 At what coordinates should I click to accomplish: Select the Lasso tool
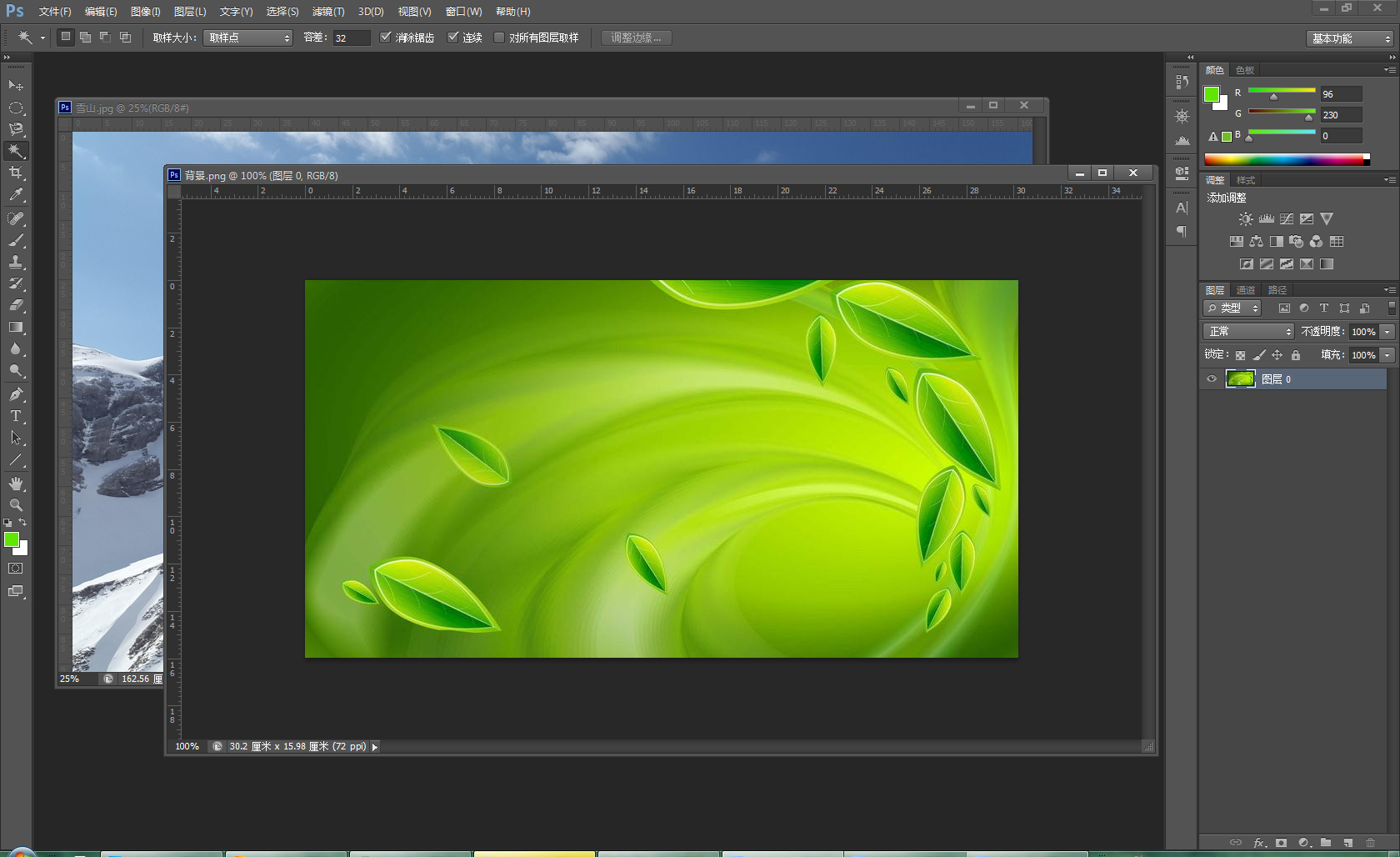pyautogui.click(x=16, y=129)
